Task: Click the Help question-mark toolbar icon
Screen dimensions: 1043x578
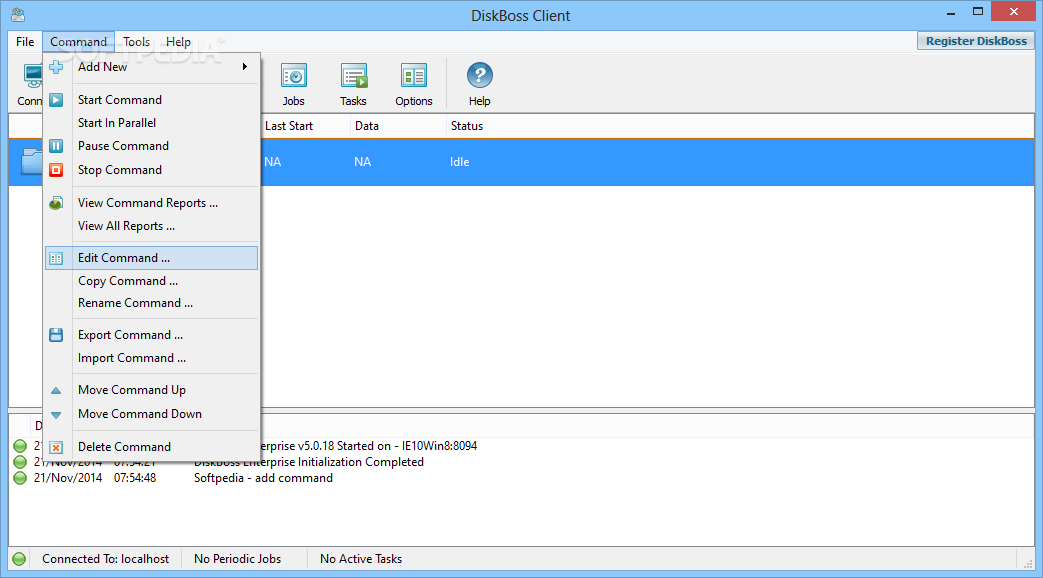Action: (480, 84)
